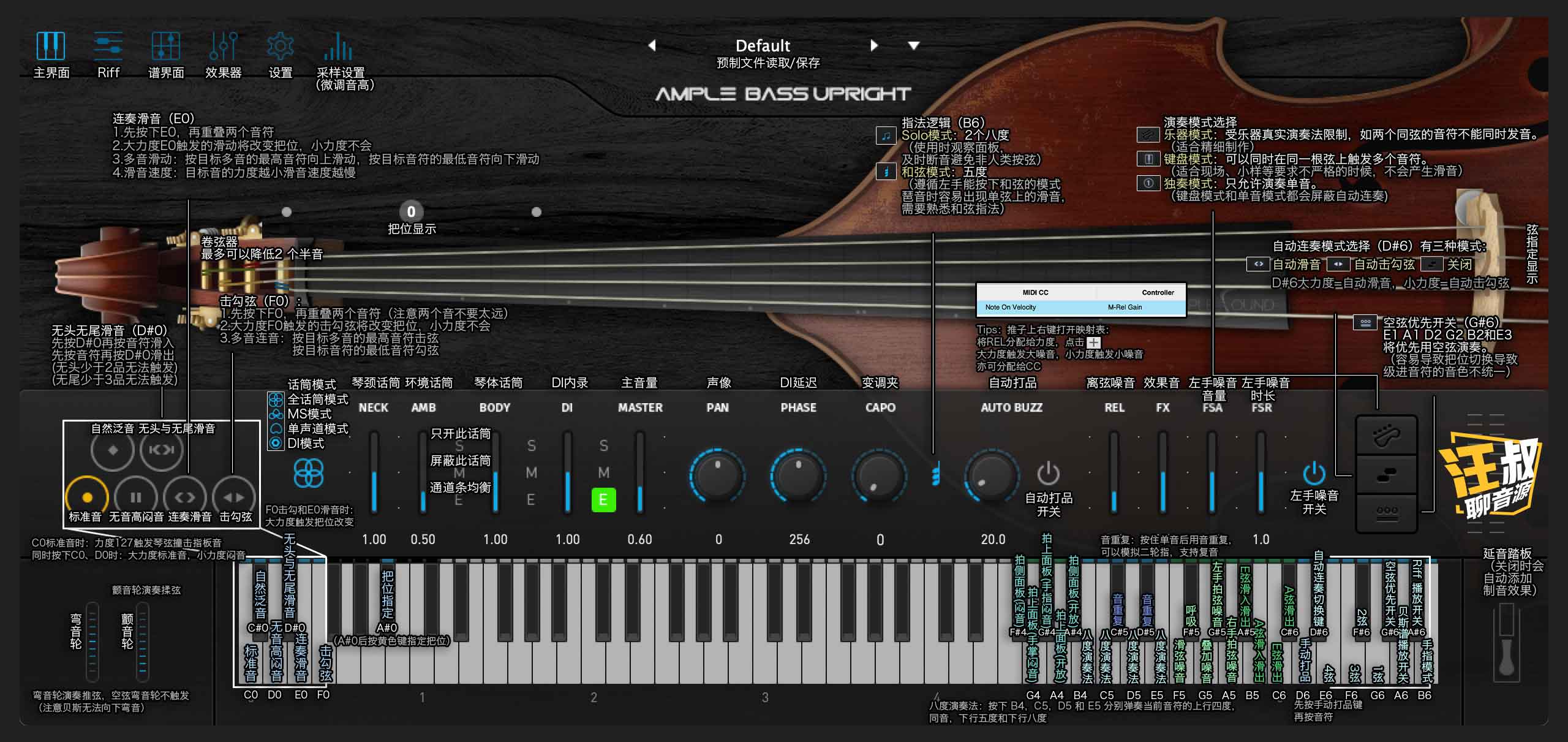Open the 谱界面 tab-player icon

[166, 47]
